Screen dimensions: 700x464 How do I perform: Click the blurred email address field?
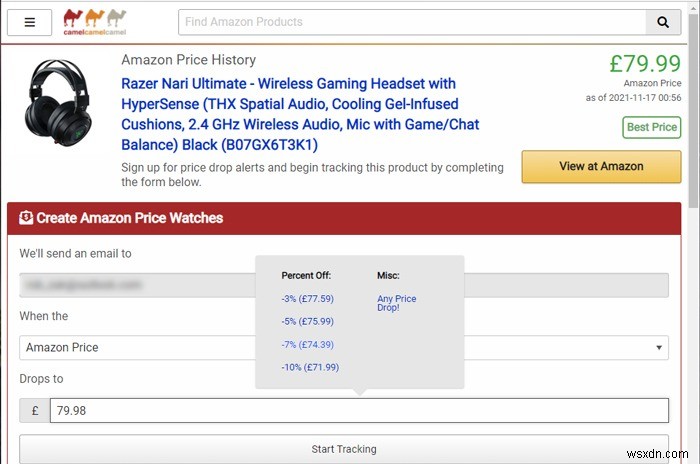344,285
